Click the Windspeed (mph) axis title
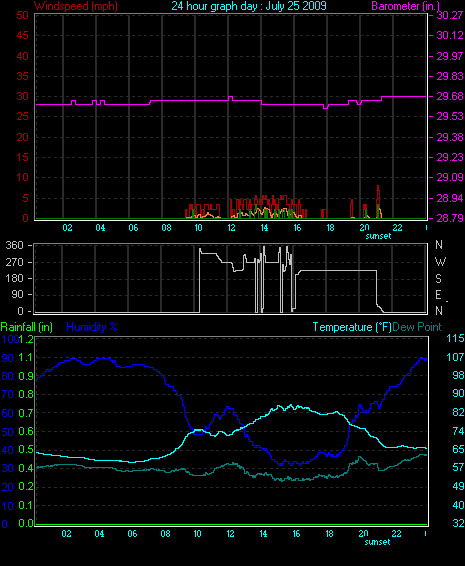465x566 pixels. point(75,6)
